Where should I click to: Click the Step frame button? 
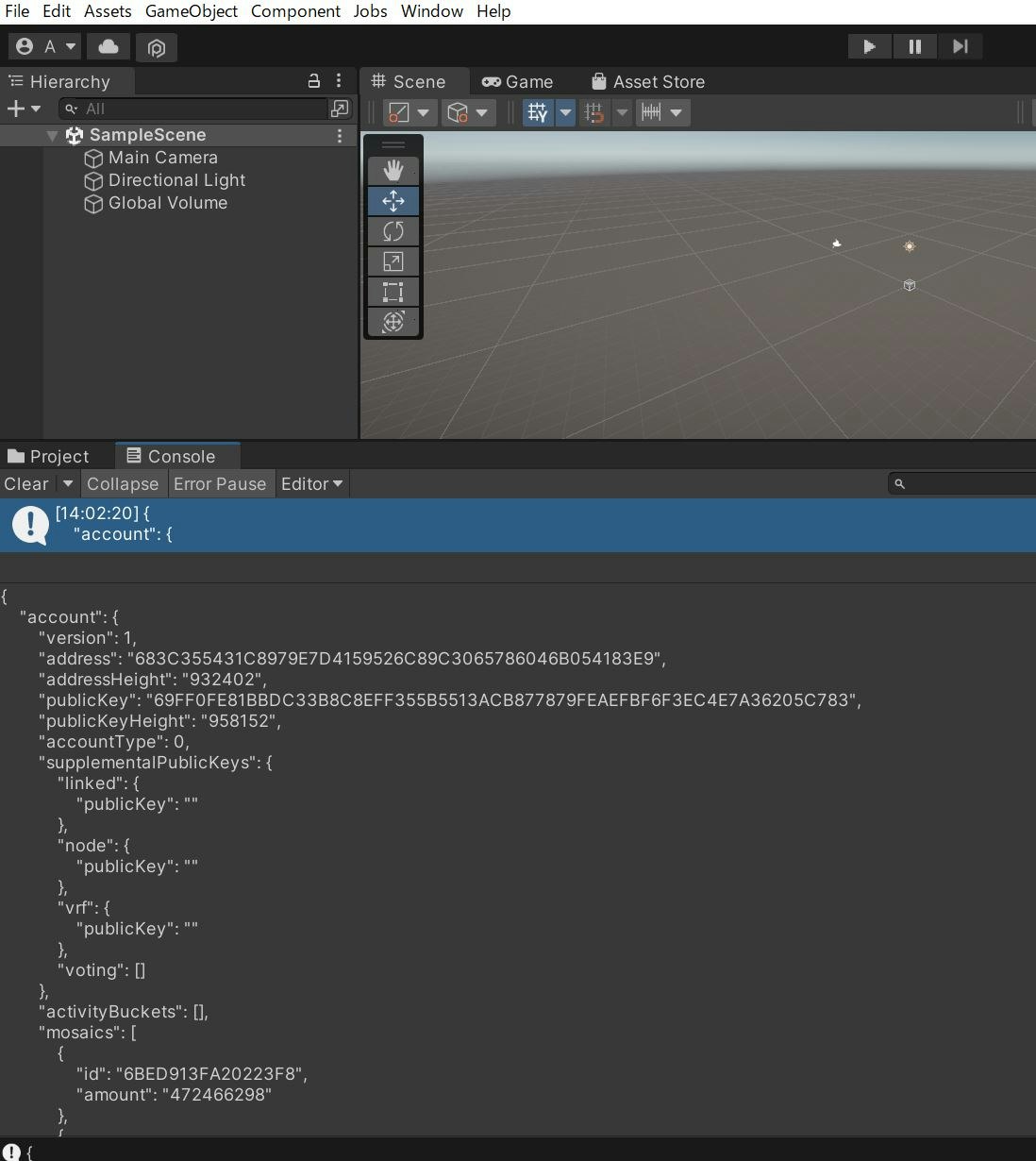point(960,46)
